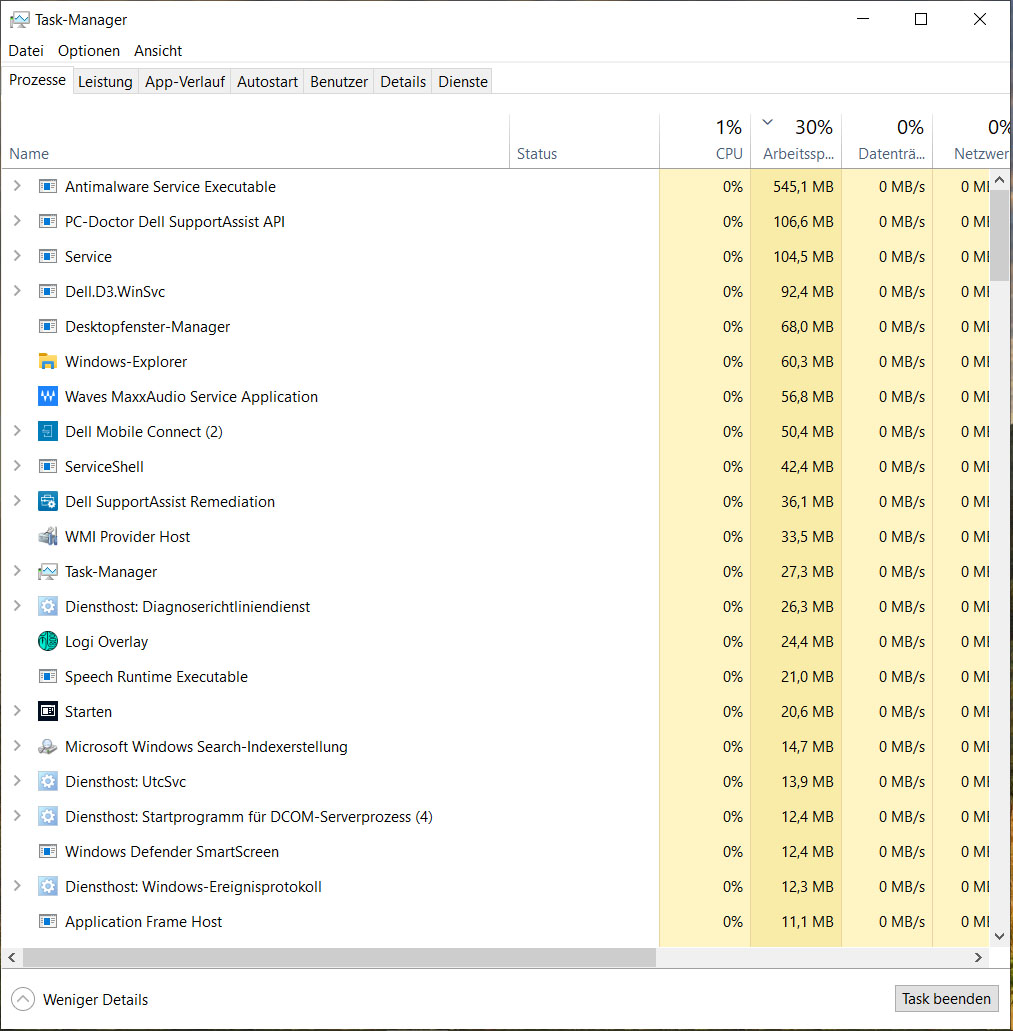
Task: Click the Windows Defender SmartScreen icon
Action: 47,851
